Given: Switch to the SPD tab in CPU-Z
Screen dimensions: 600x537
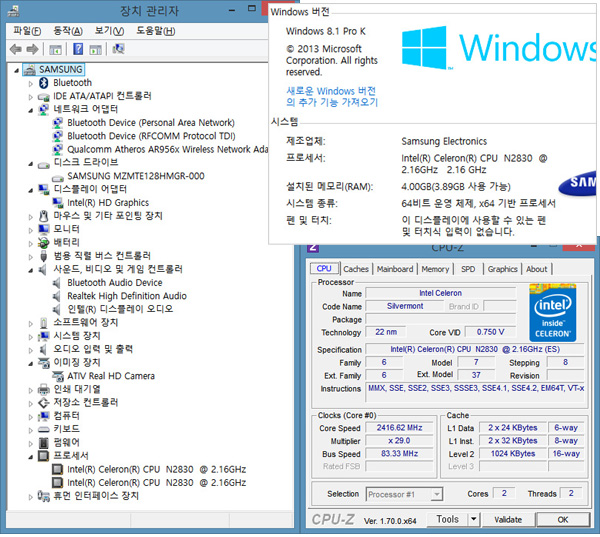Looking at the screenshot, I should [468, 269].
